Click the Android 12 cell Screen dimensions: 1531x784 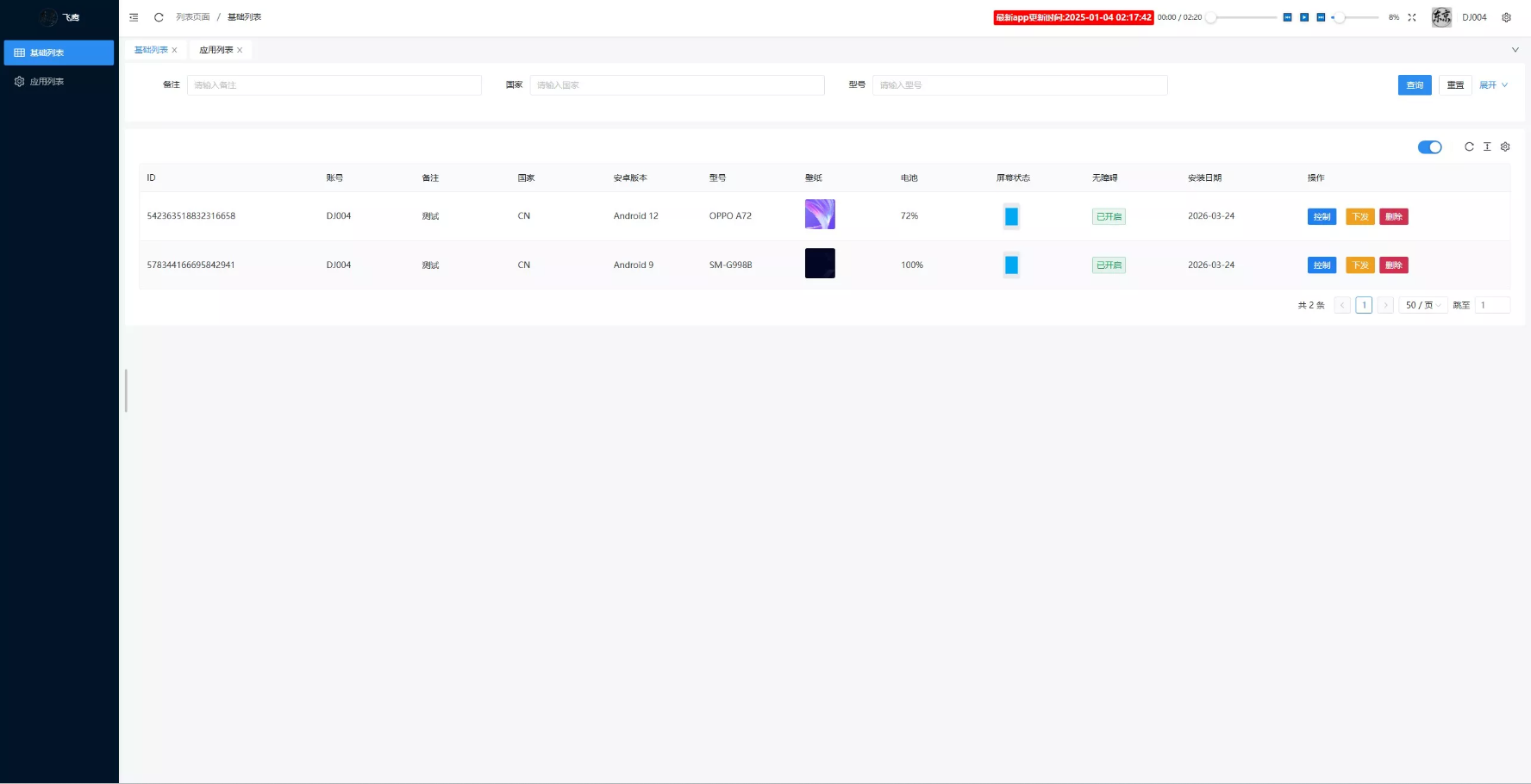[635, 216]
